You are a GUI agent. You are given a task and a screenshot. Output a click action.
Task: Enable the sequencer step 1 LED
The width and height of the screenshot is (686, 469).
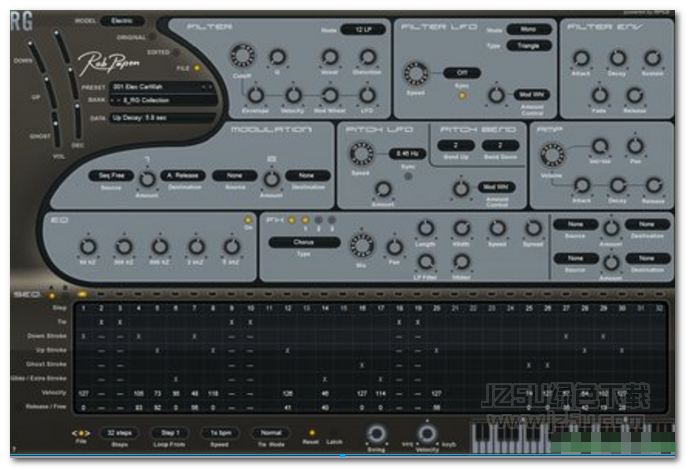[x=82, y=294]
